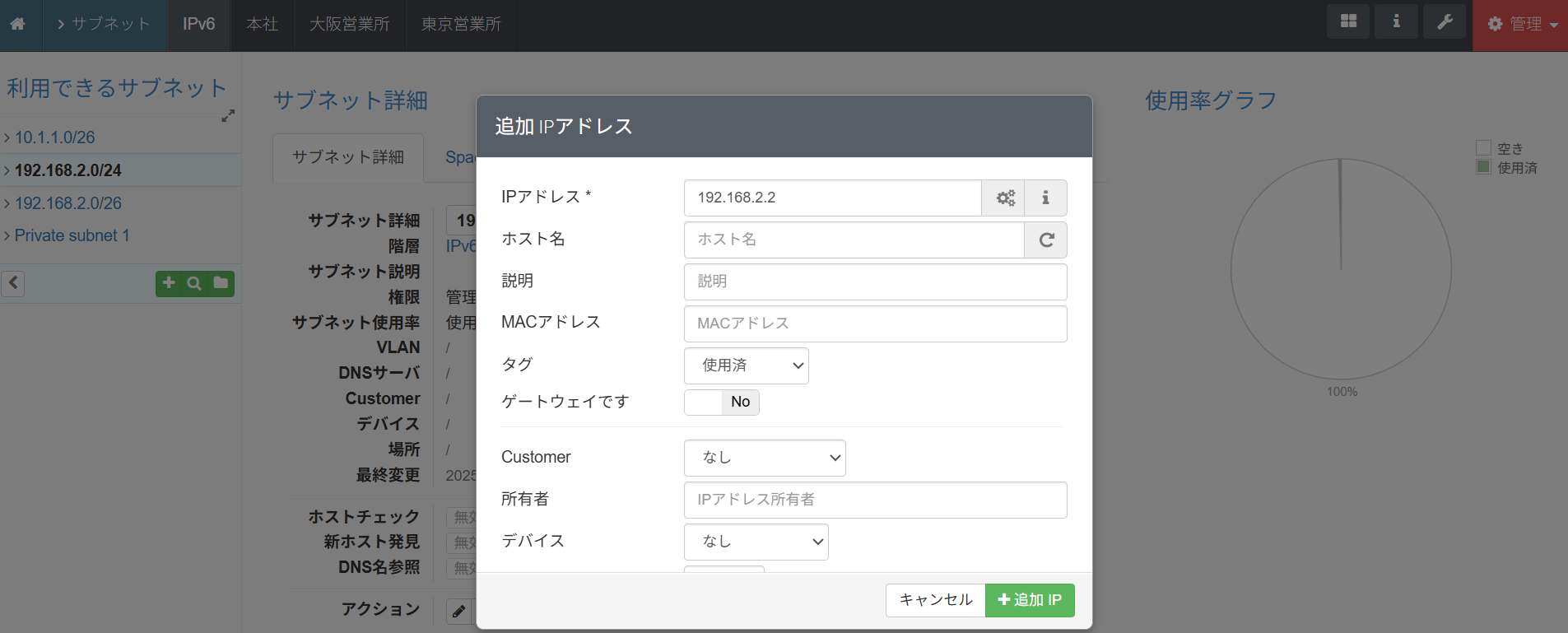This screenshot has width=1568, height=633.
Task: Click the usage pie chart
Action: (x=1341, y=269)
